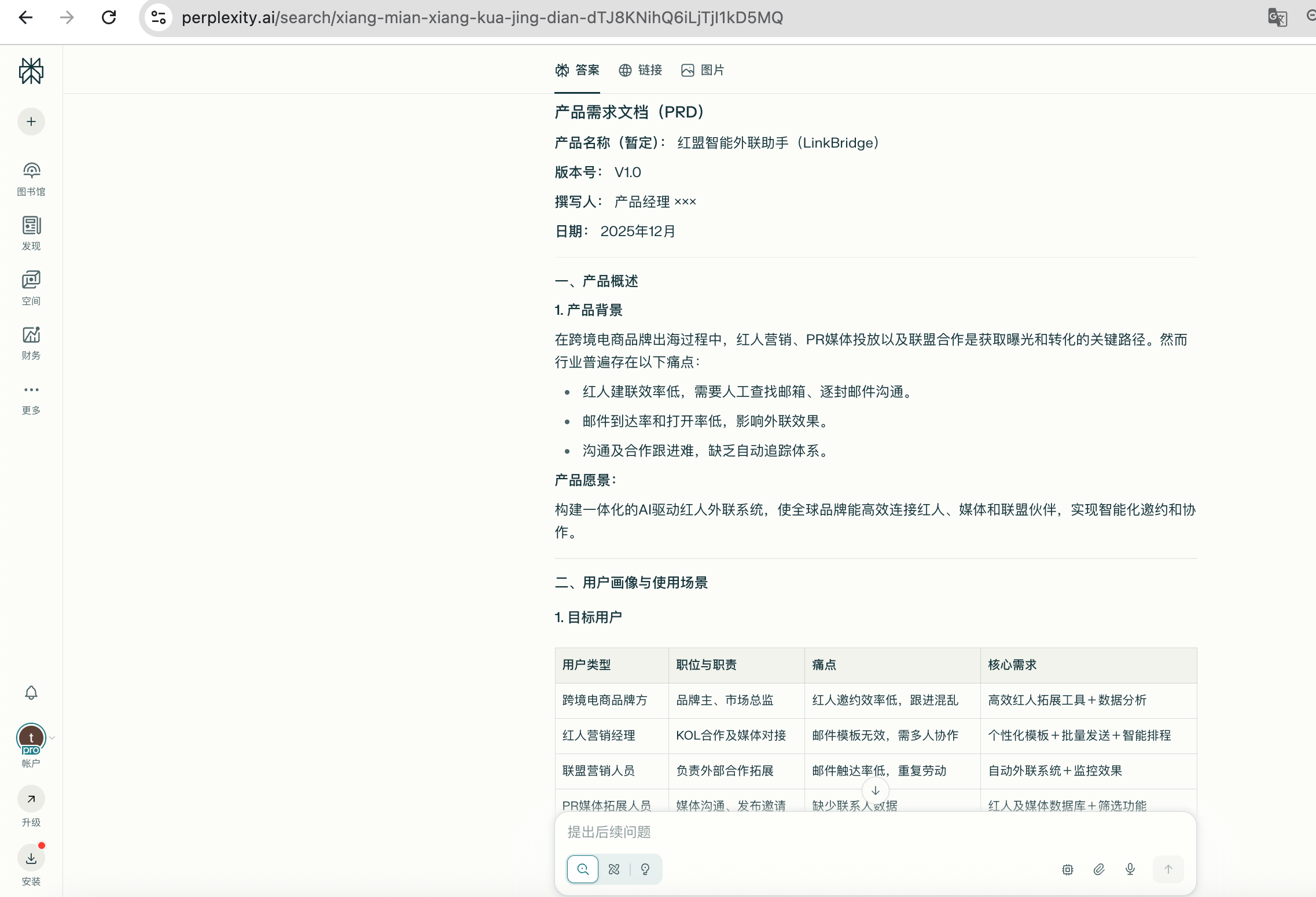Click the 产品需求文档（PRD）title
Viewport: 1316px width, 897px height.
[630, 112]
